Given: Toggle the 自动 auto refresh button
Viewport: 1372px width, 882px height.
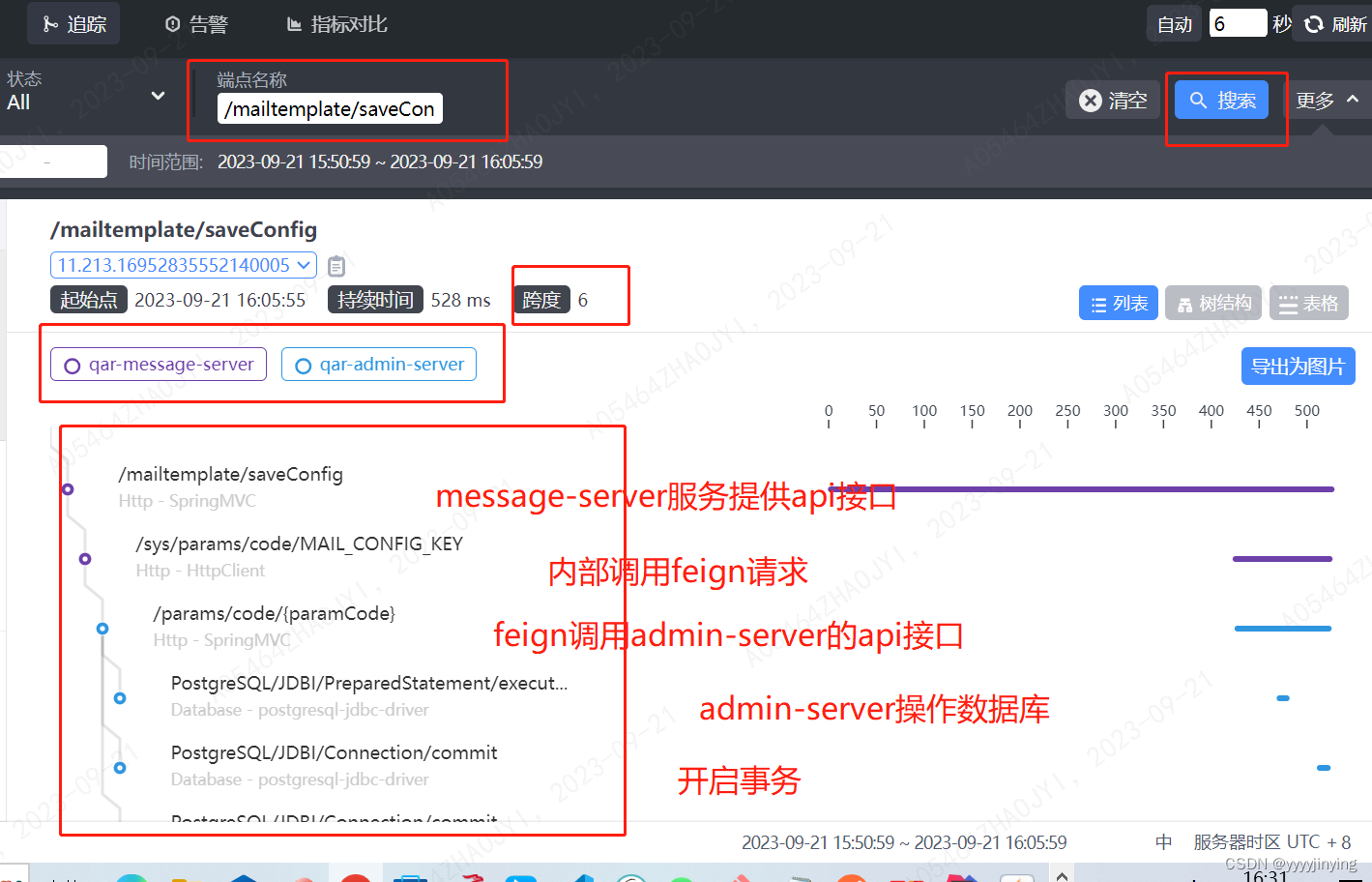Looking at the screenshot, I should coord(1175,24).
